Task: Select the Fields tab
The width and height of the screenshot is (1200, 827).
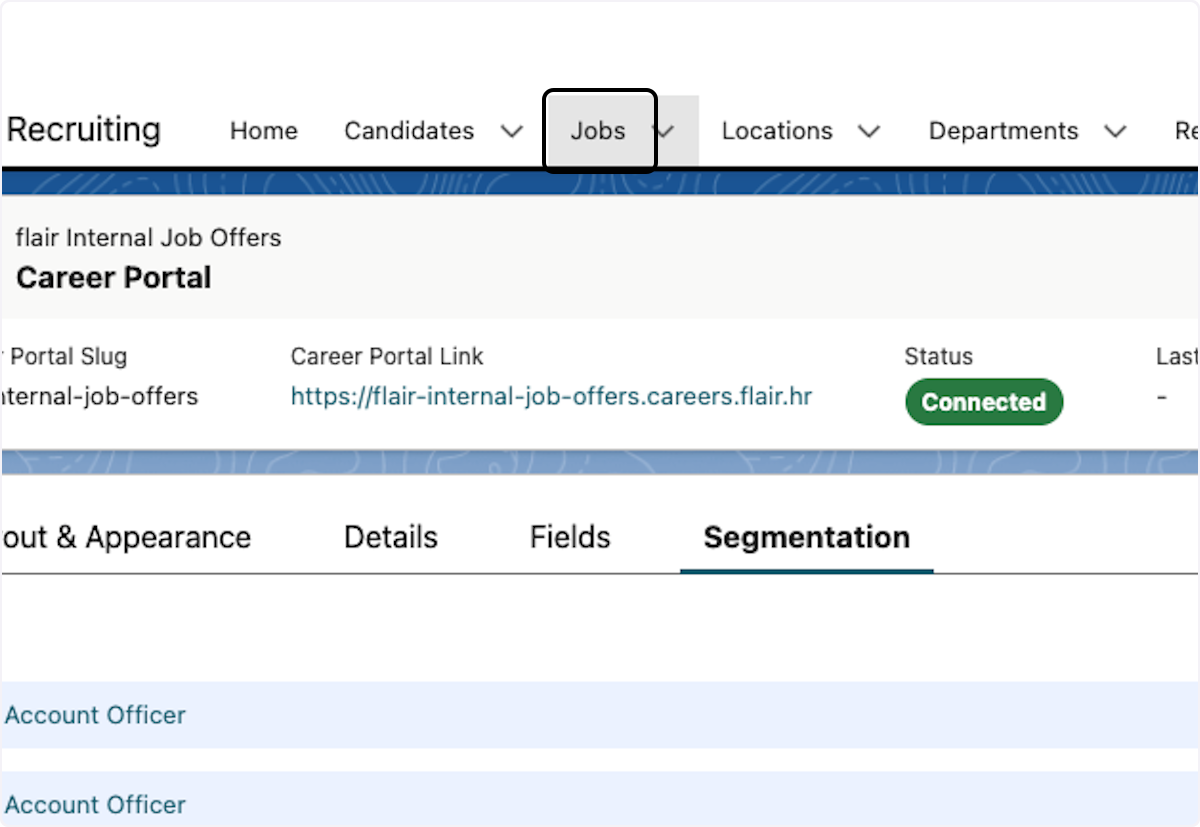Action: [x=570, y=537]
